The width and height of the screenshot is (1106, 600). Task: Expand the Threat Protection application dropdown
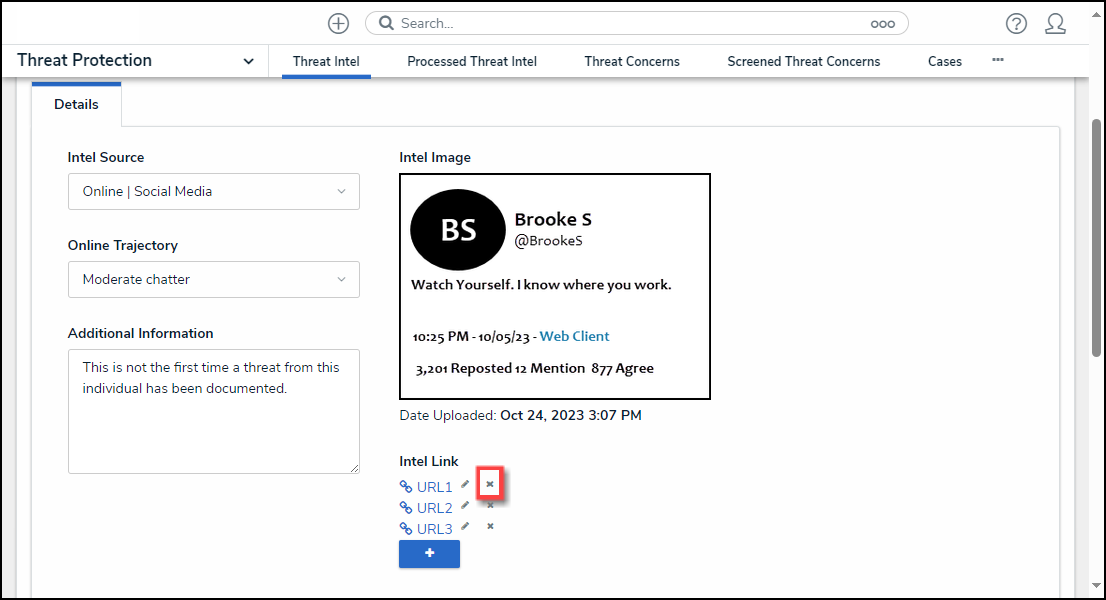(248, 61)
